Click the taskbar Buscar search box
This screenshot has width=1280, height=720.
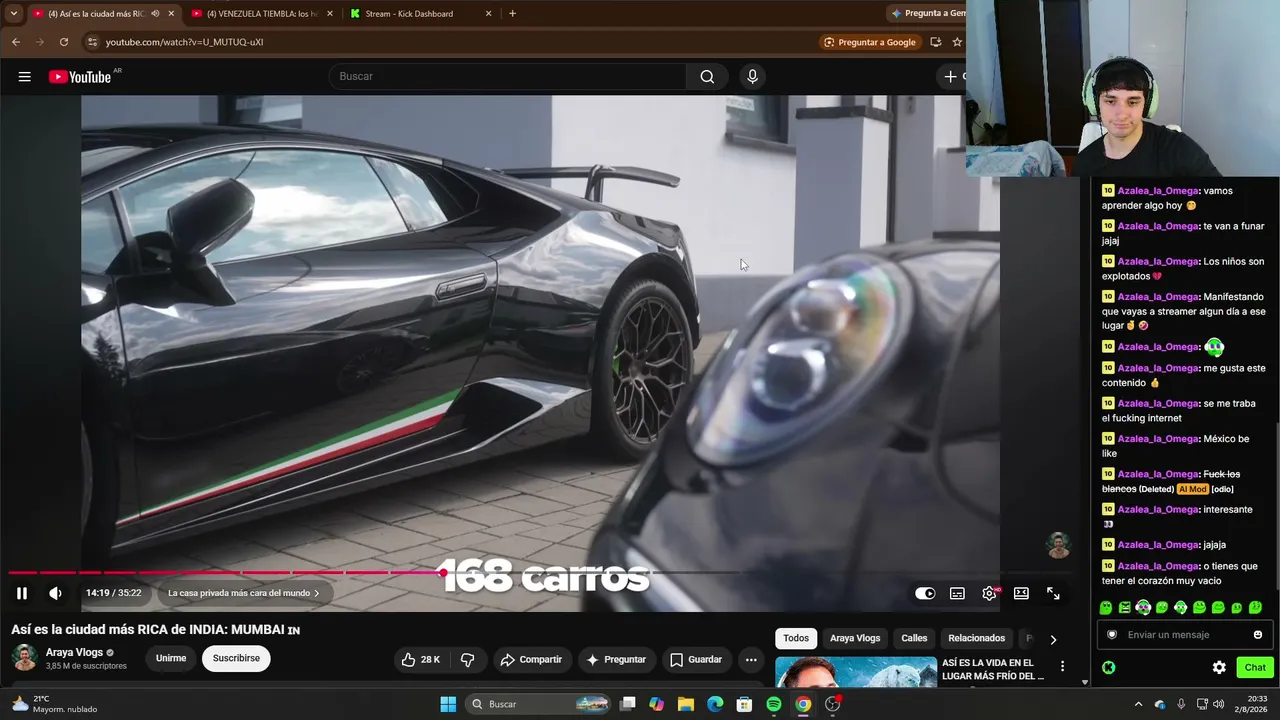tap(539, 704)
